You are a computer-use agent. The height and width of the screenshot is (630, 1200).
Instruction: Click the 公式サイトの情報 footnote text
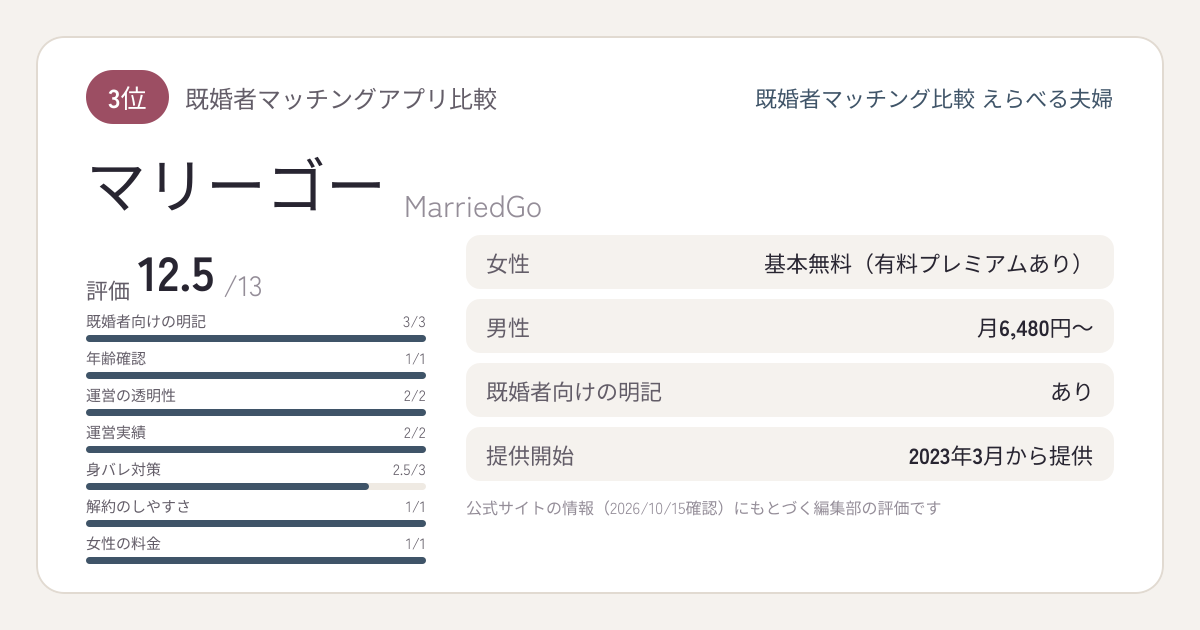coord(704,508)
